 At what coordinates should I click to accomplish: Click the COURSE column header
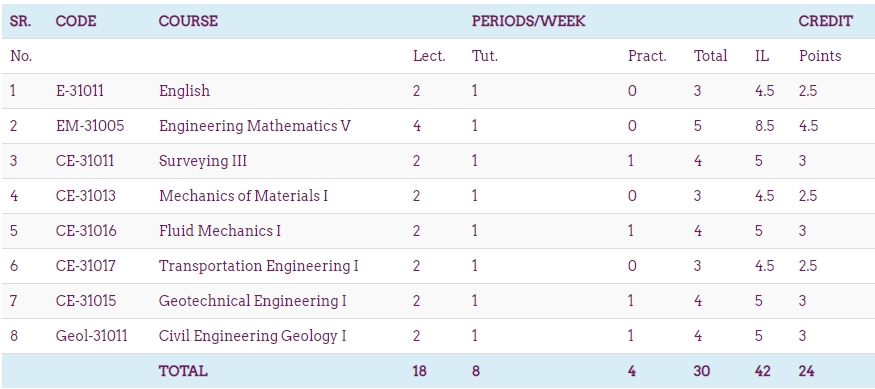188,21
